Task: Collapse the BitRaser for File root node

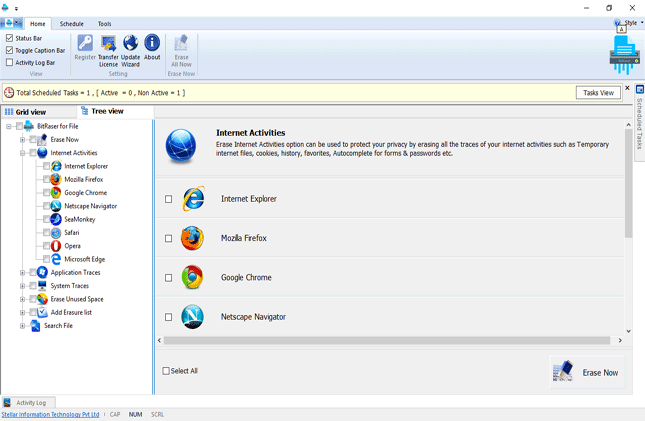Action: click(x=9, y=126)
